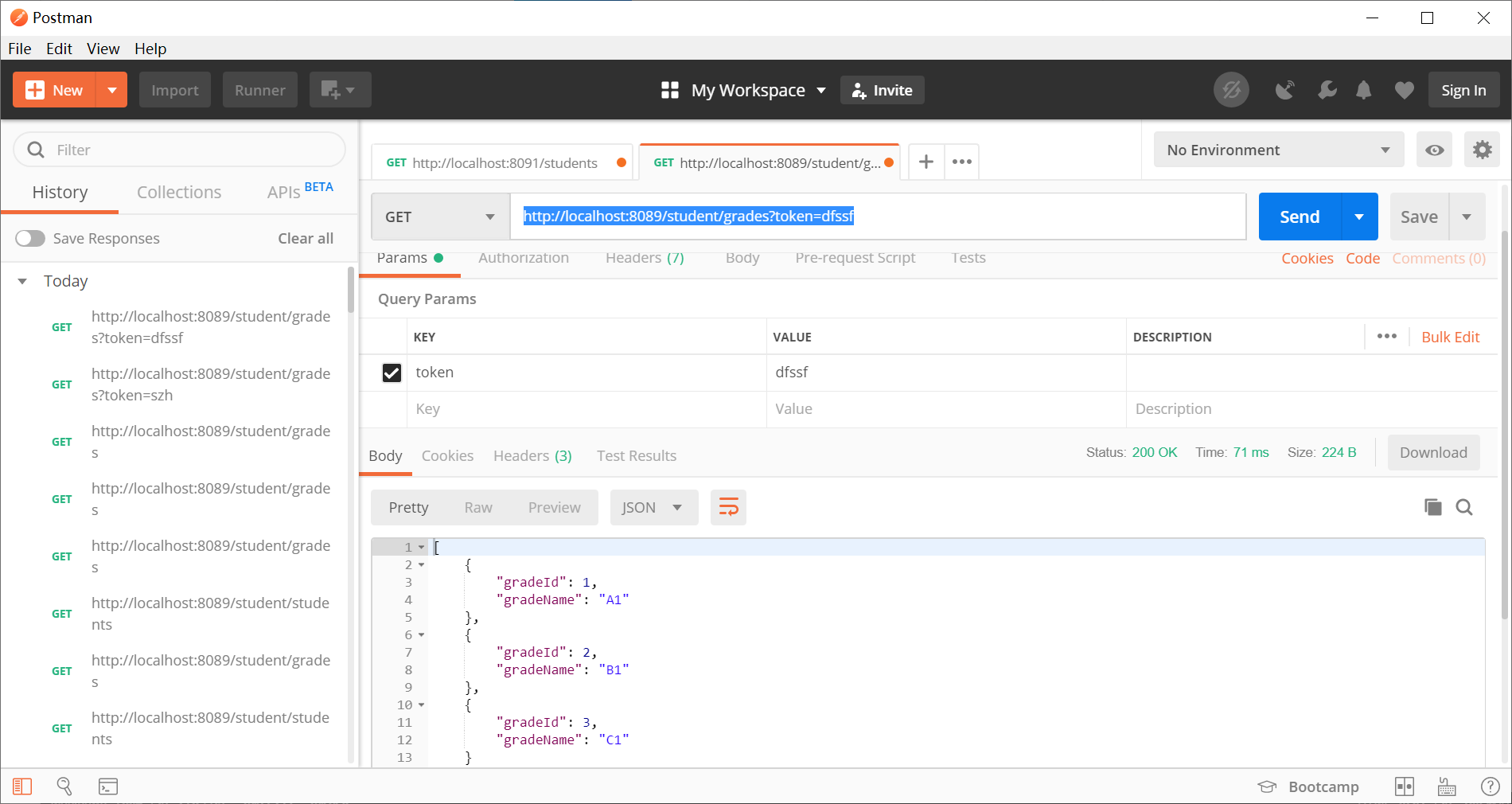Image resolution: width=1512 pixels, height=804 pixels.
Task: Switch to the localhost:8091/students tab
Action: (501, 162)
